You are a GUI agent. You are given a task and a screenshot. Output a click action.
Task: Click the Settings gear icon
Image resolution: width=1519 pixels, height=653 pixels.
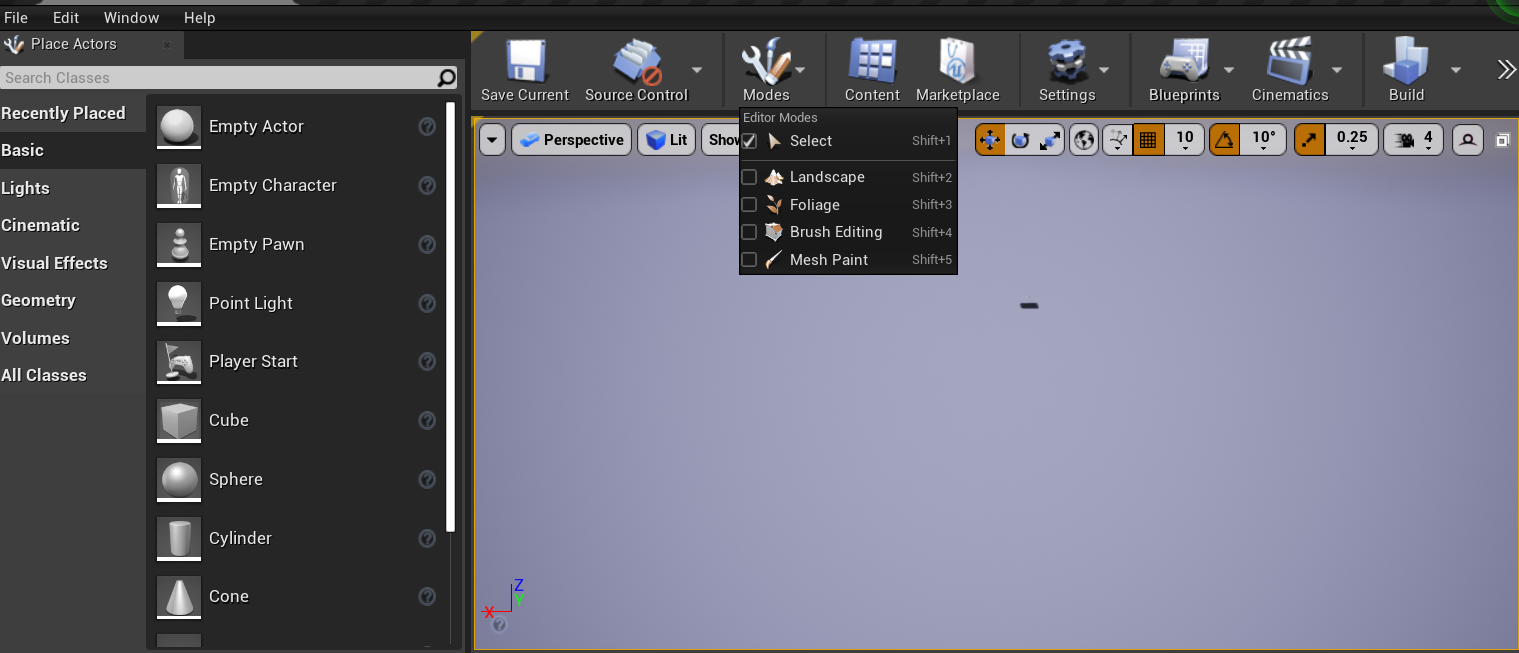point(1066,62)
